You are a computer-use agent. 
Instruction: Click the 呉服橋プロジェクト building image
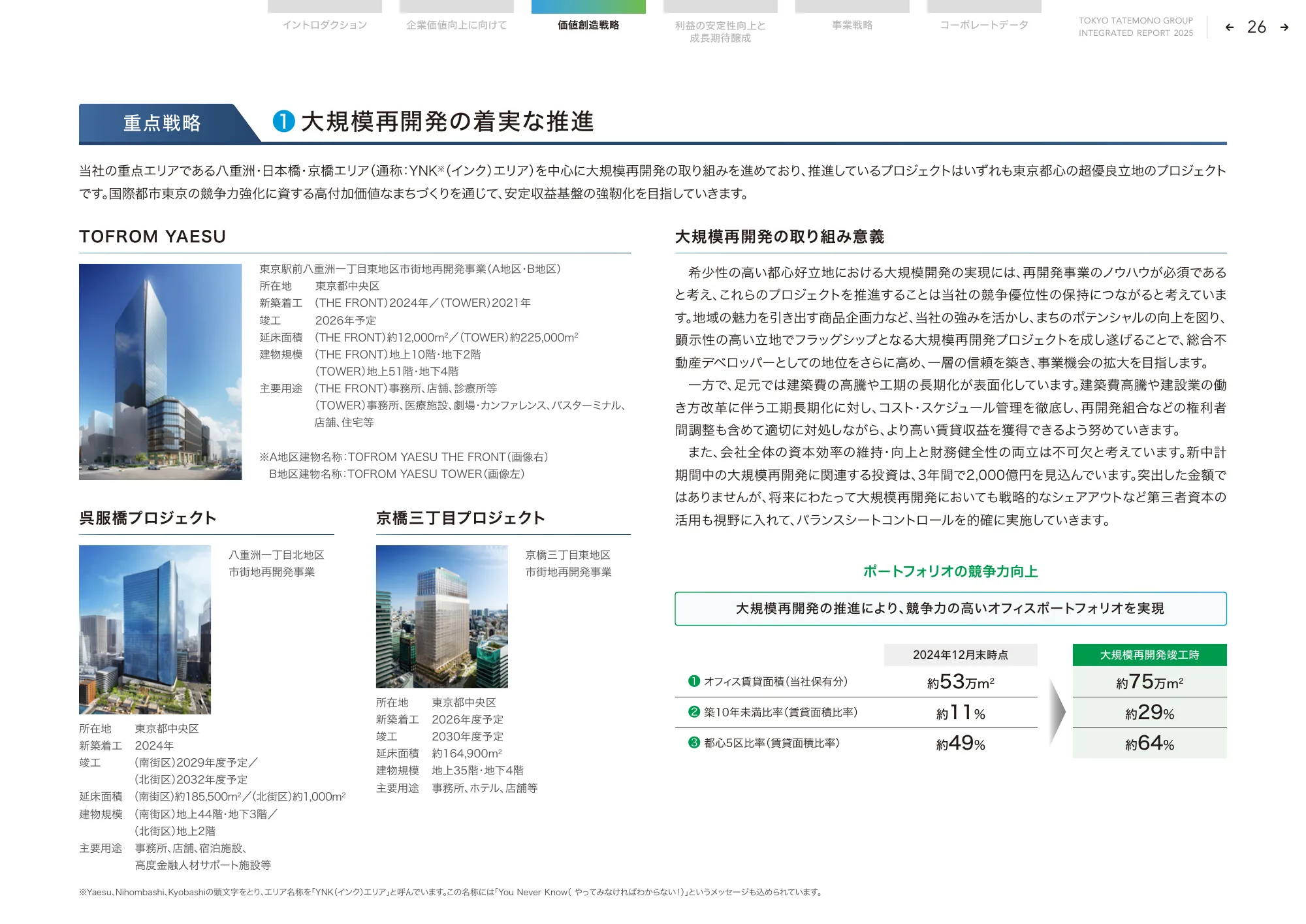coord(145,629)
